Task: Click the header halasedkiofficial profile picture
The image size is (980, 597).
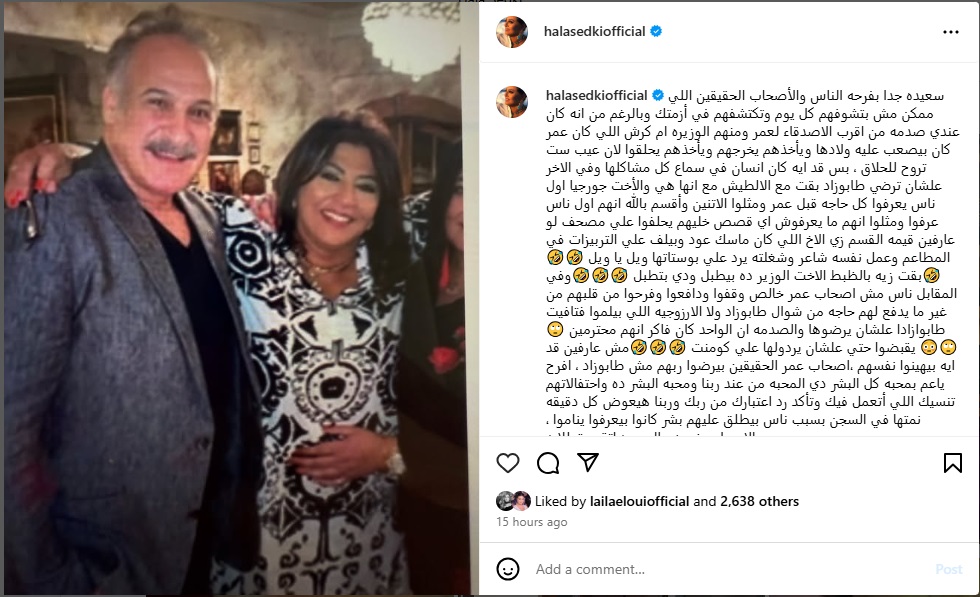Action: tap(512, 31)
